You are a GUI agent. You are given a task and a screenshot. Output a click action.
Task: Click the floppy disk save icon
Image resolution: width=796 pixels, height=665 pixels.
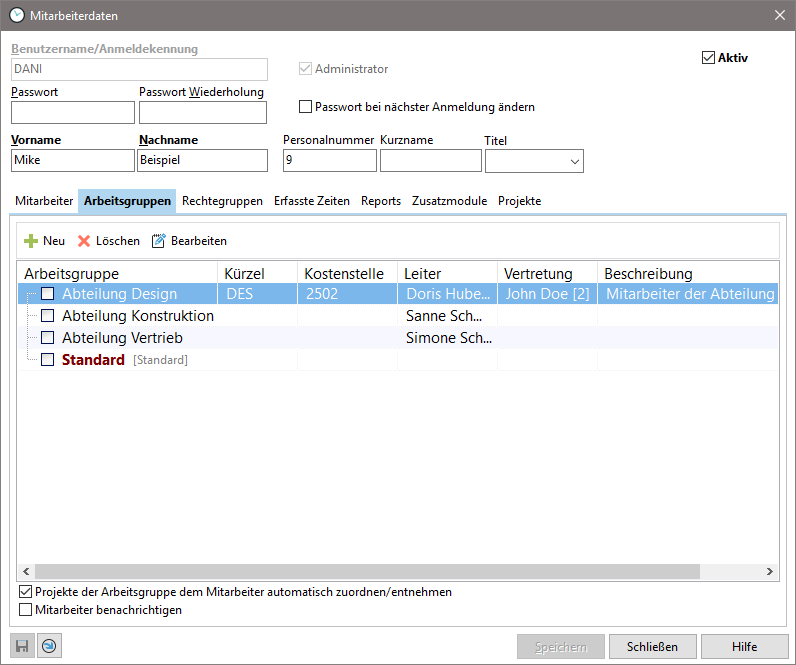[22, 647]
